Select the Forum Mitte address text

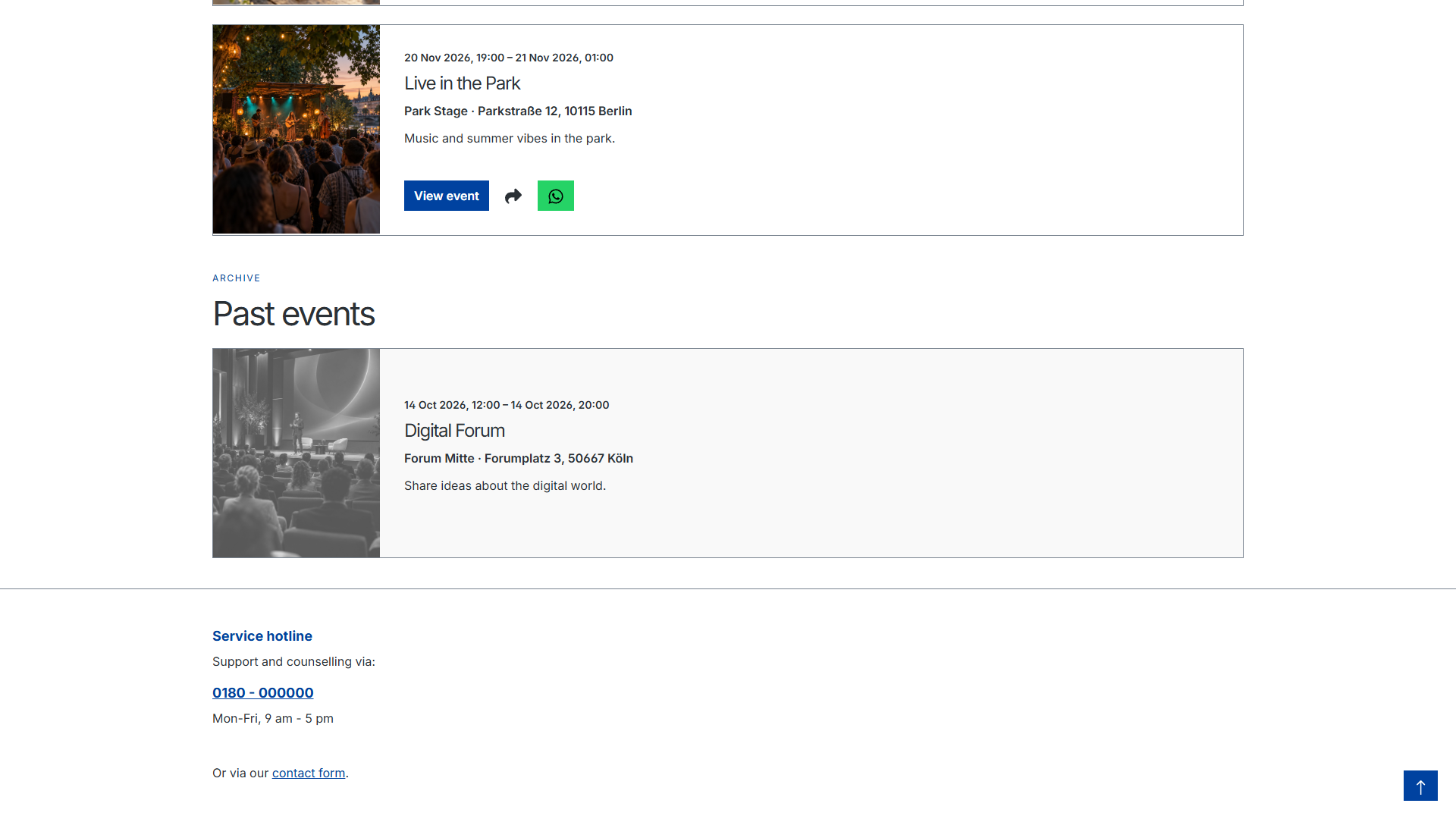[x=519, y=458]
